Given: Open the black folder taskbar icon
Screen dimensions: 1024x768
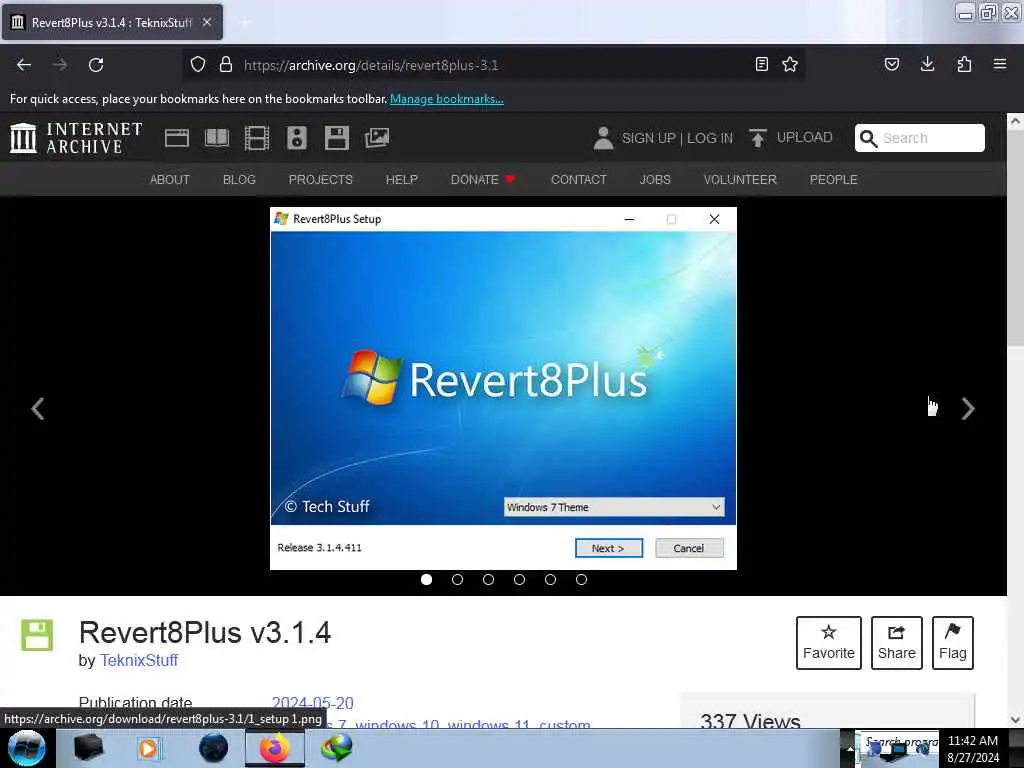Looking at the screenshot, I should click(x=88, y=748).
